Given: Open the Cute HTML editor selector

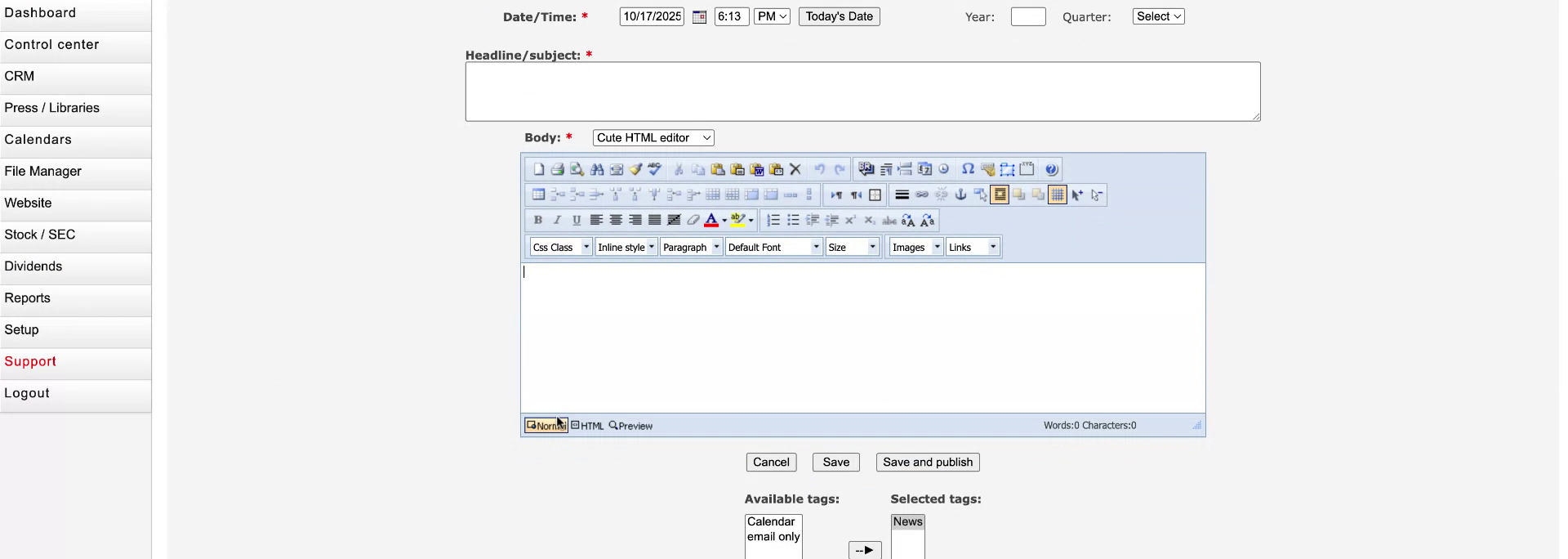Looking at the screenshot, I should click(x=653, y=138).
